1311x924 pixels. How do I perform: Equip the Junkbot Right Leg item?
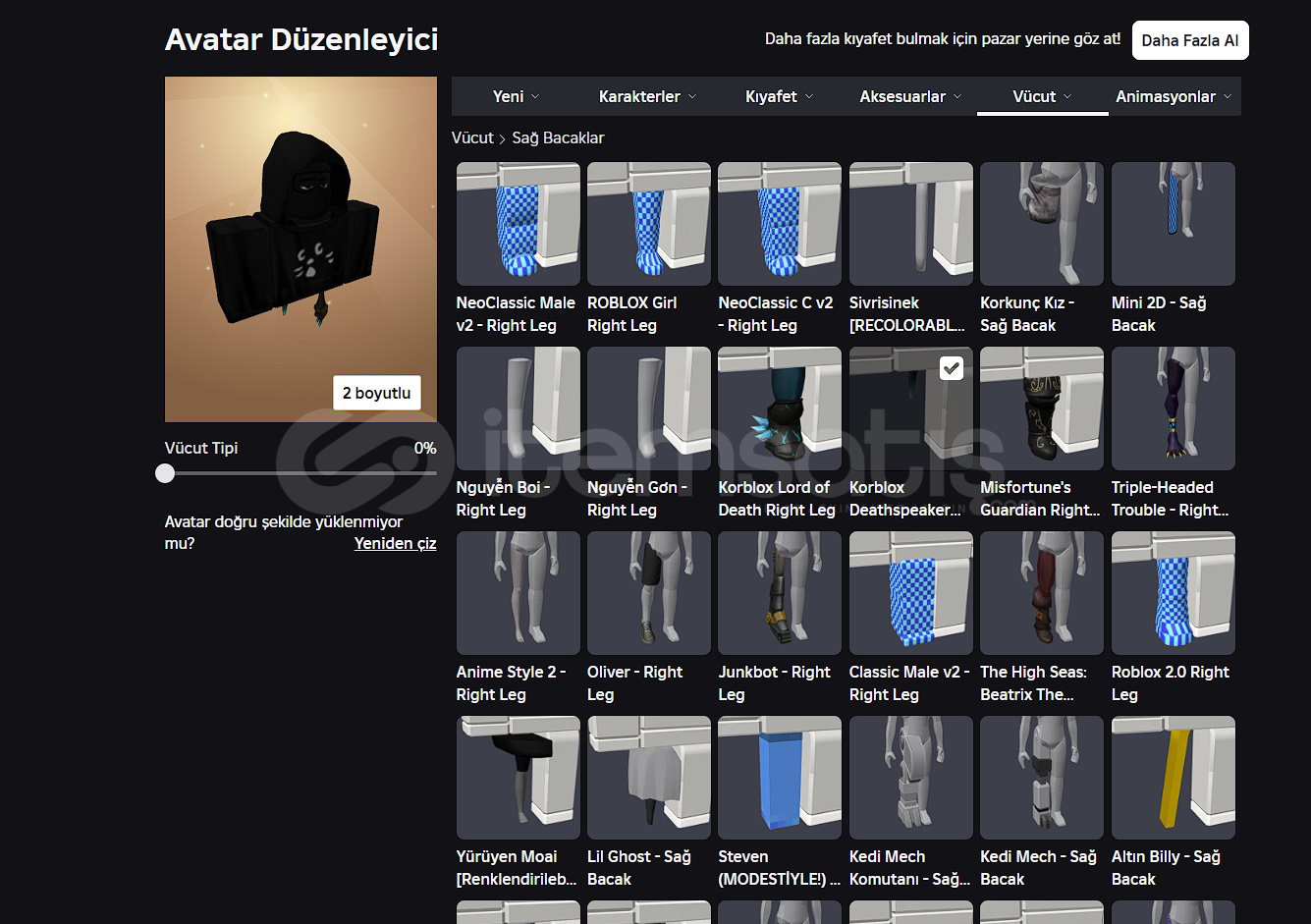tap(779, 593)
